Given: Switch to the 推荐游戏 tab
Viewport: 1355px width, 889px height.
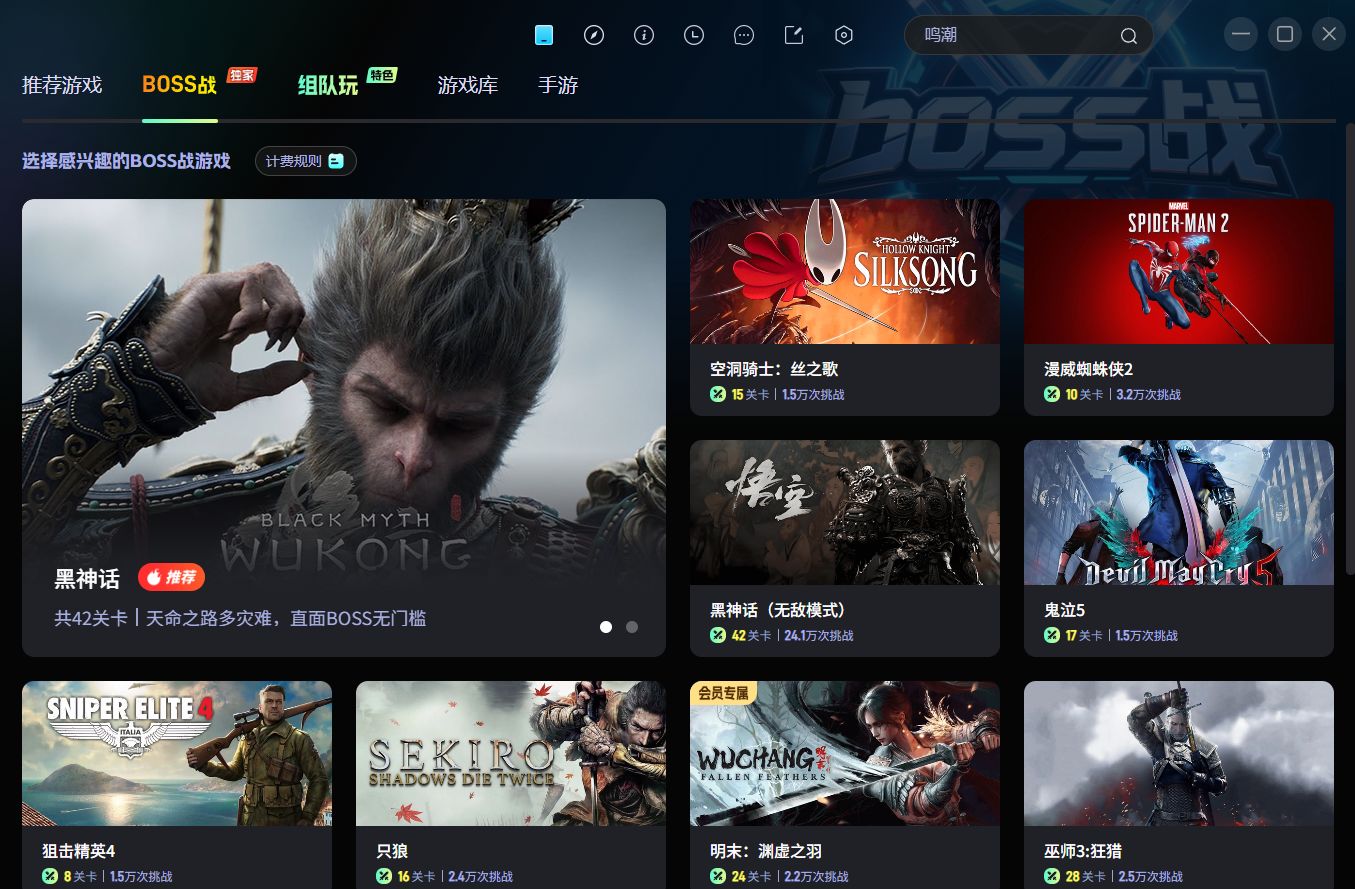Looking at the screenshot, I should click(62, 85).
